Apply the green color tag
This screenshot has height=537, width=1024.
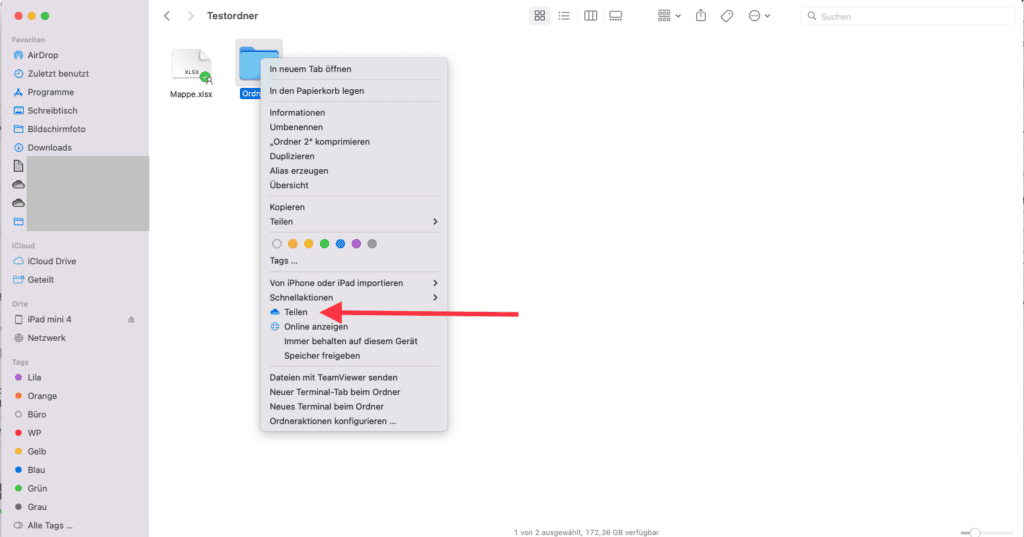(x=325, y=244)
